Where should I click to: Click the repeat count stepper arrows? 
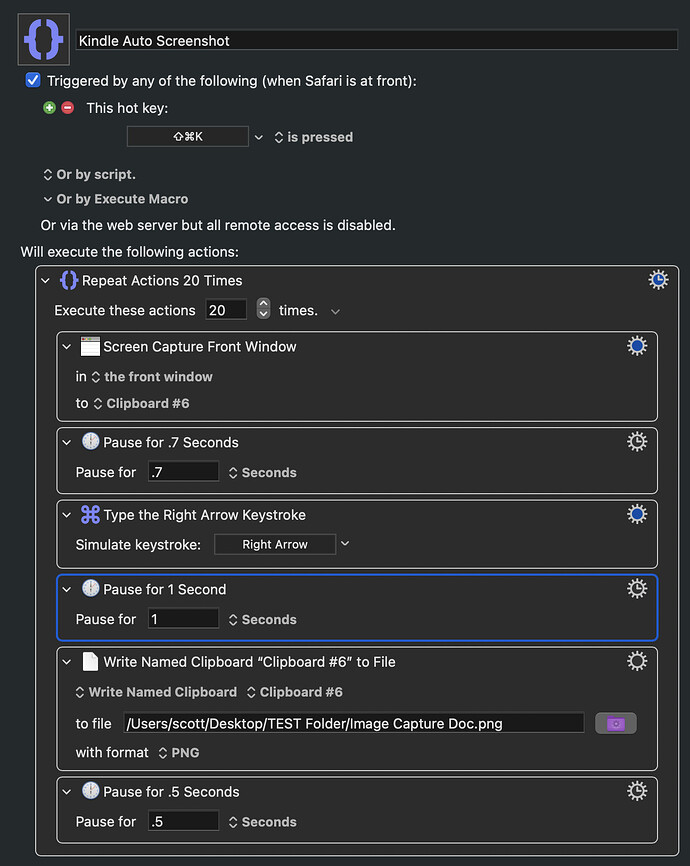[x=263, y=310]
